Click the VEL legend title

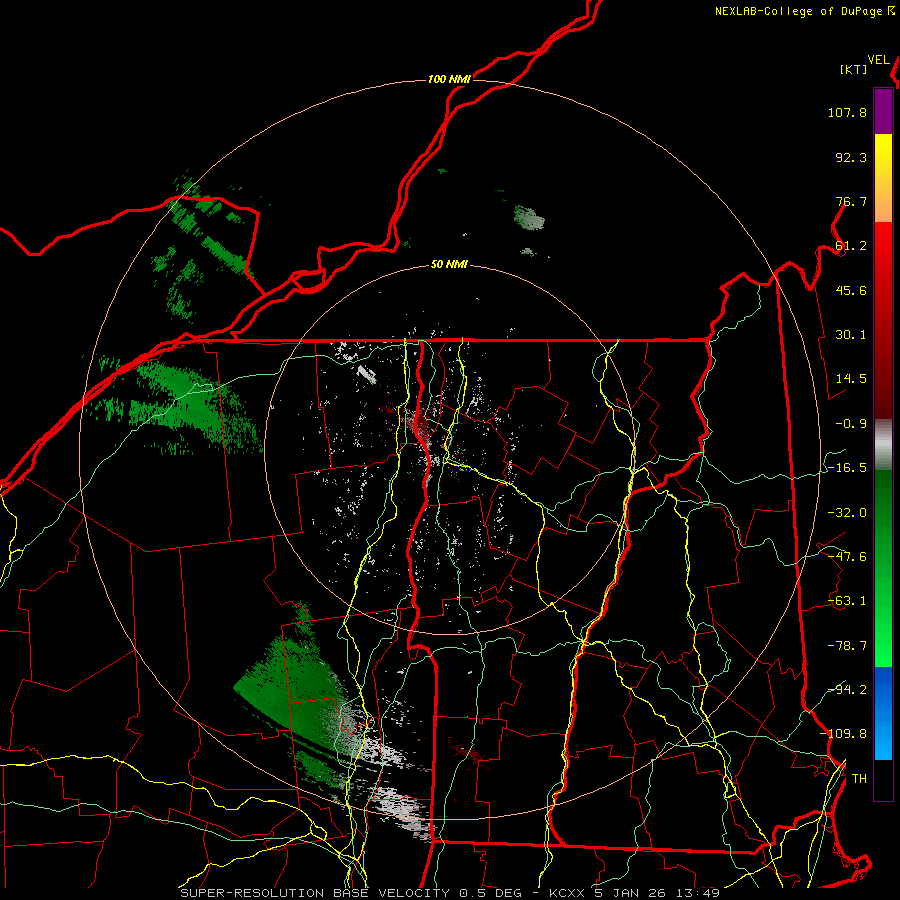point(878,60)
